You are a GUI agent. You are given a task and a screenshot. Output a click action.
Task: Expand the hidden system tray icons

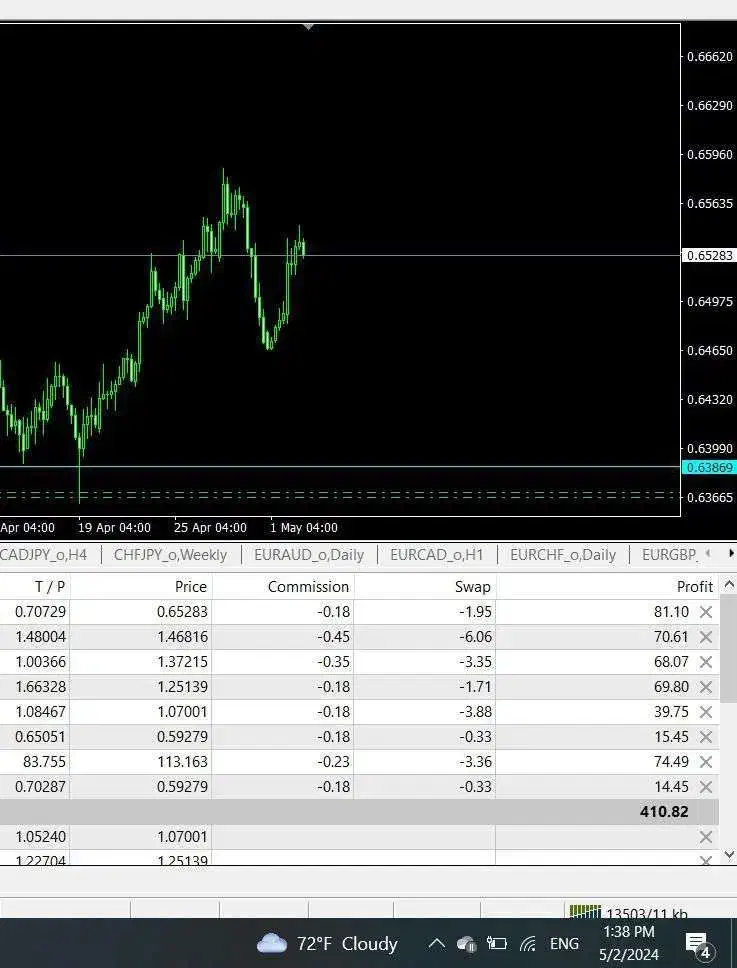pos(436,943)
